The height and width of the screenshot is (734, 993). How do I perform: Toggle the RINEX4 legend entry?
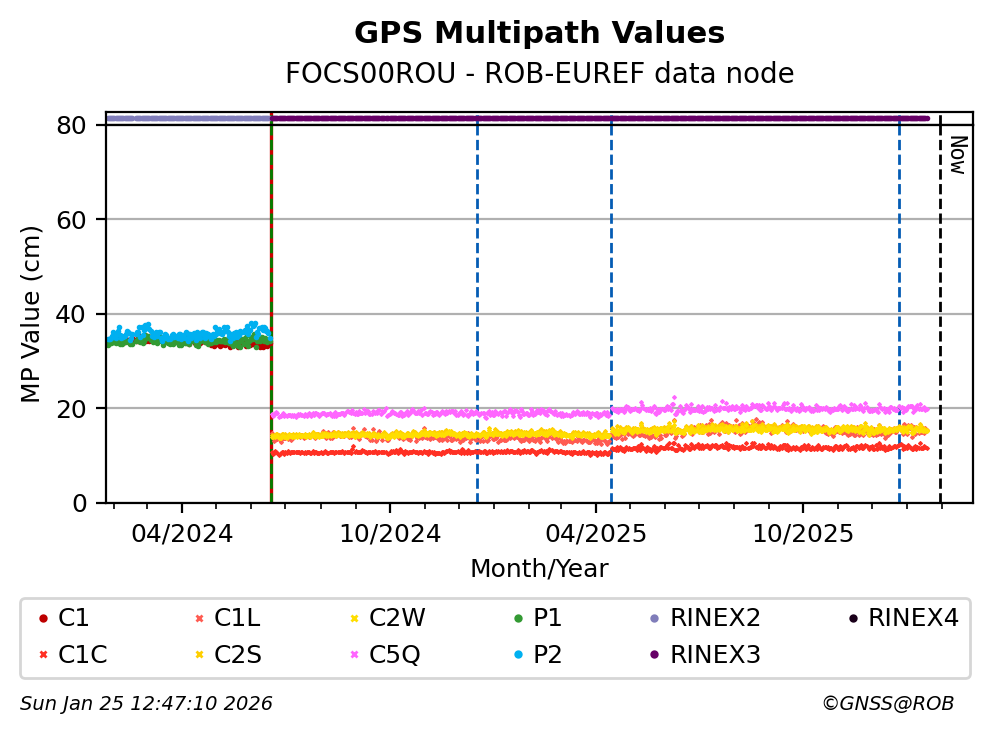tap(903, 619)
